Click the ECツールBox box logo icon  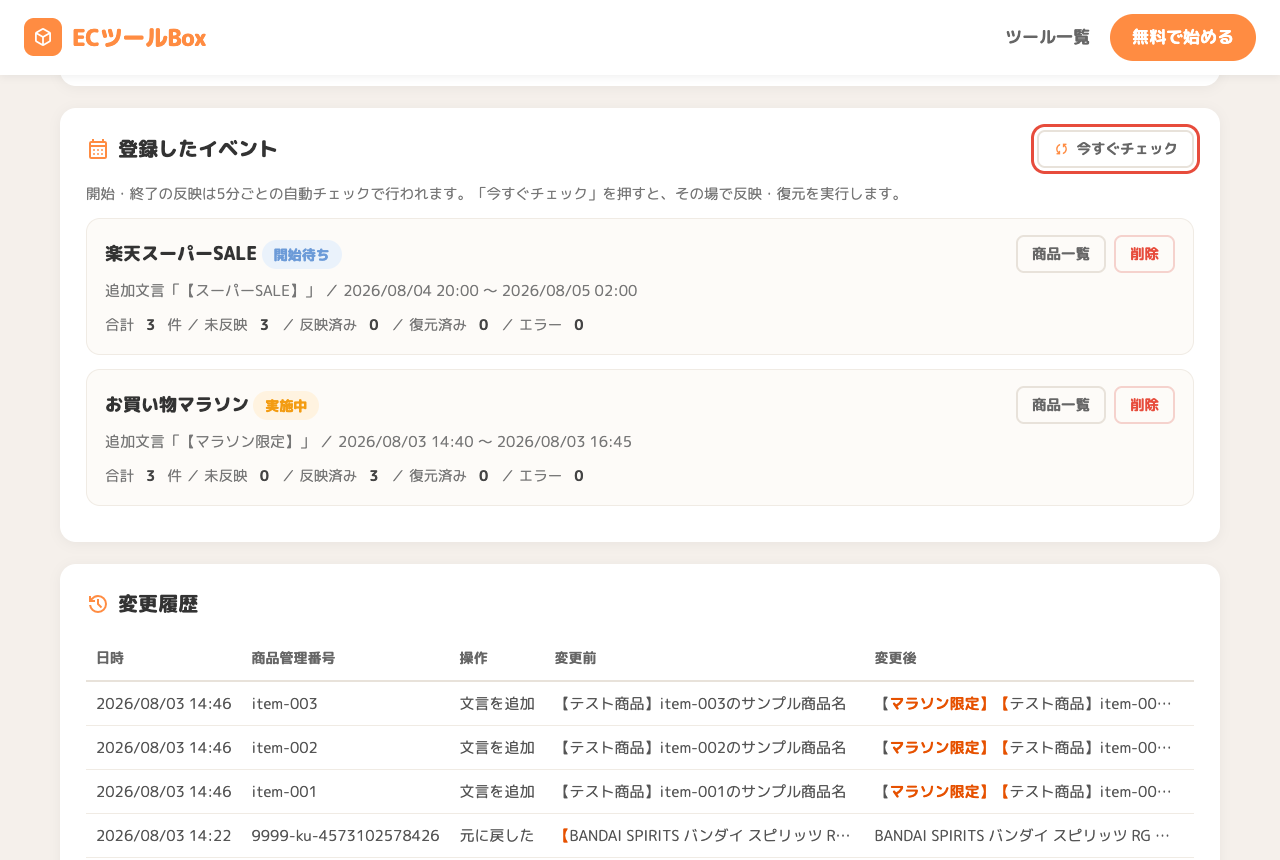[43, 37]
